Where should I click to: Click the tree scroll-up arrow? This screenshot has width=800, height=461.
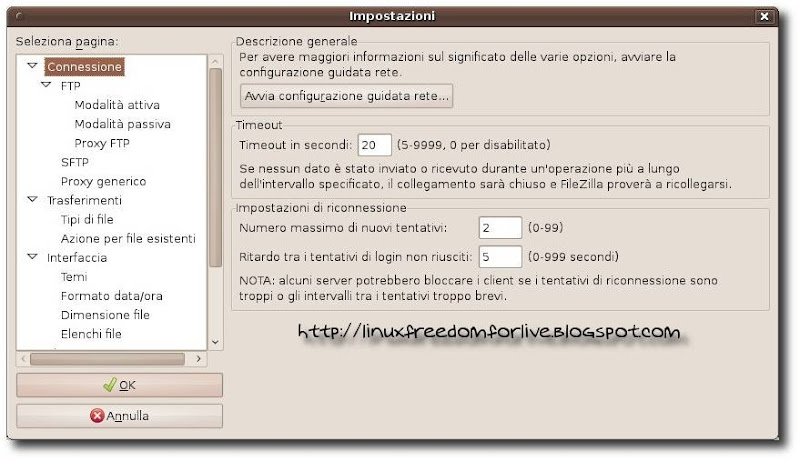point(215,61)
